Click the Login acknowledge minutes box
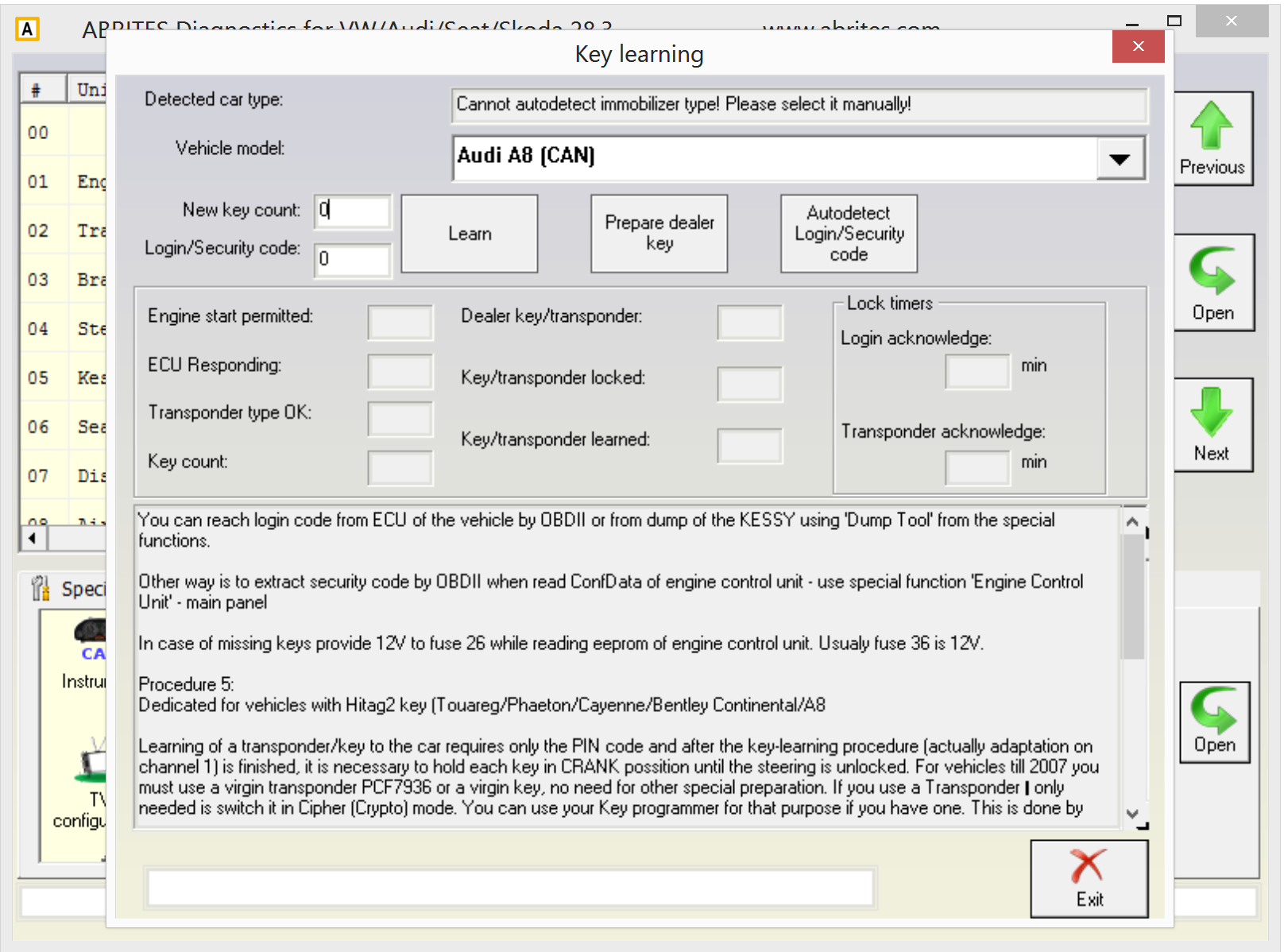 [x=977, y=371]
